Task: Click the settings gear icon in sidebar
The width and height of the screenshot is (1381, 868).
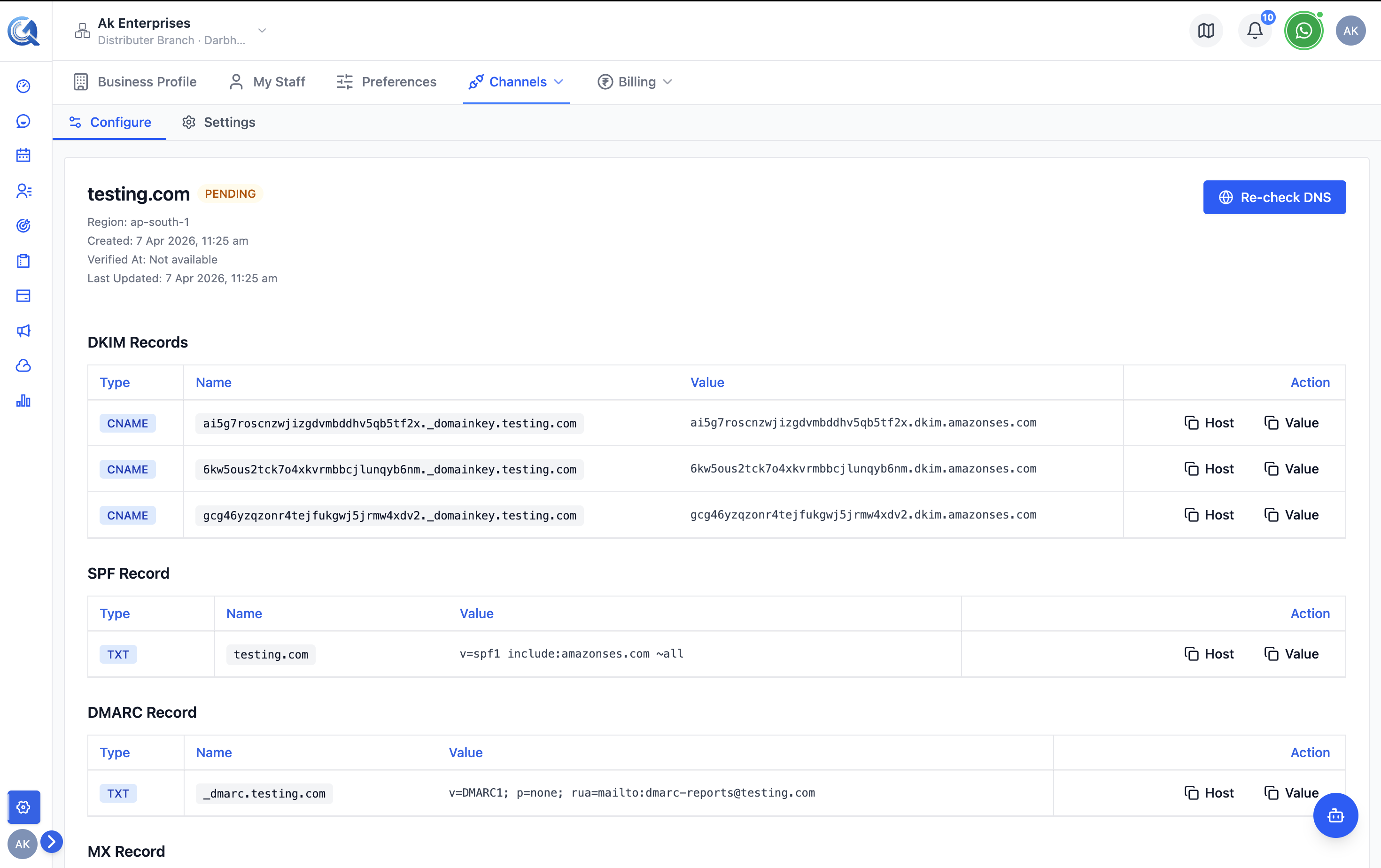Action: [23, 806]
